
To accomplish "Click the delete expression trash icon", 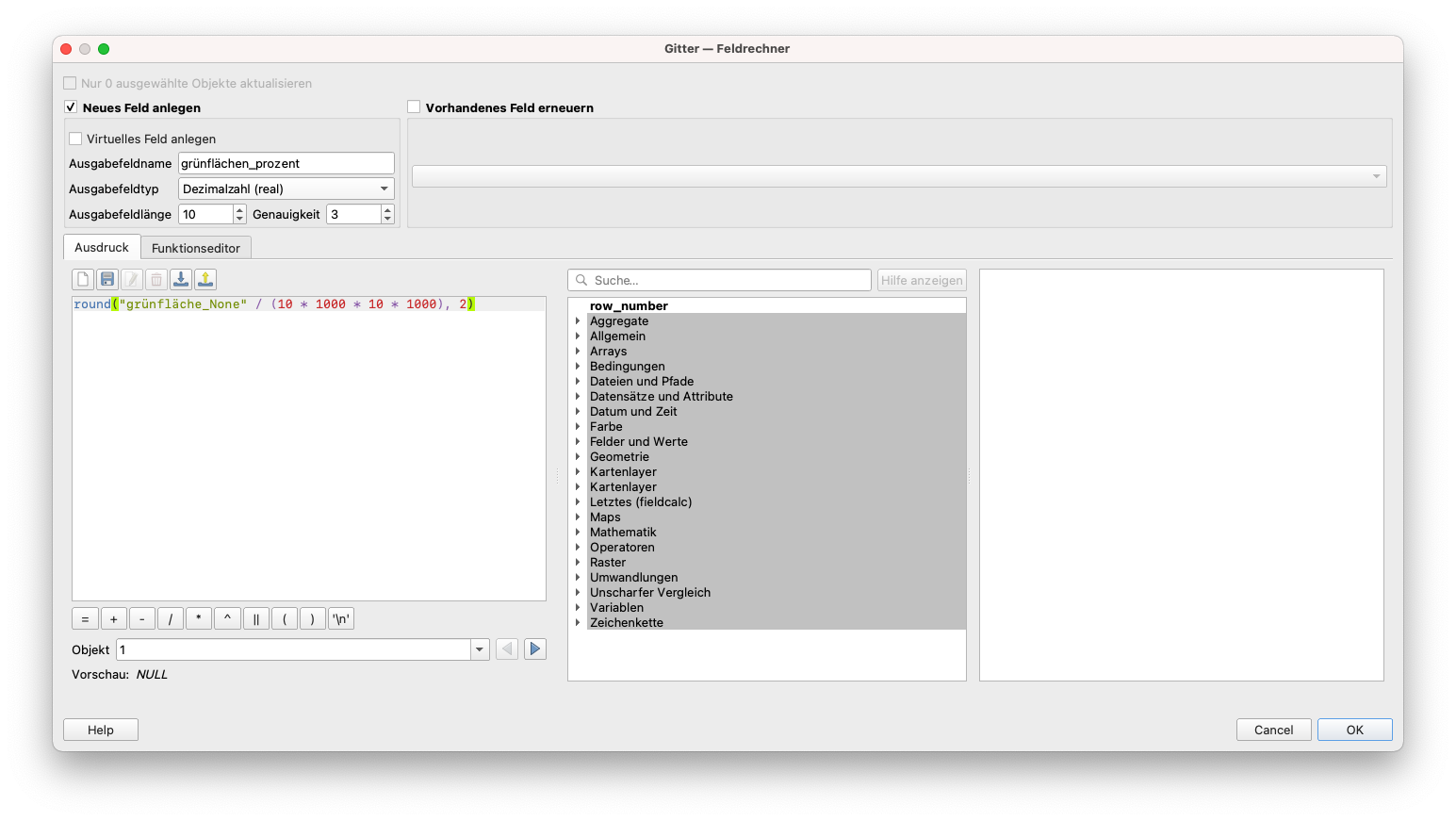I will [x=156, y=279].
